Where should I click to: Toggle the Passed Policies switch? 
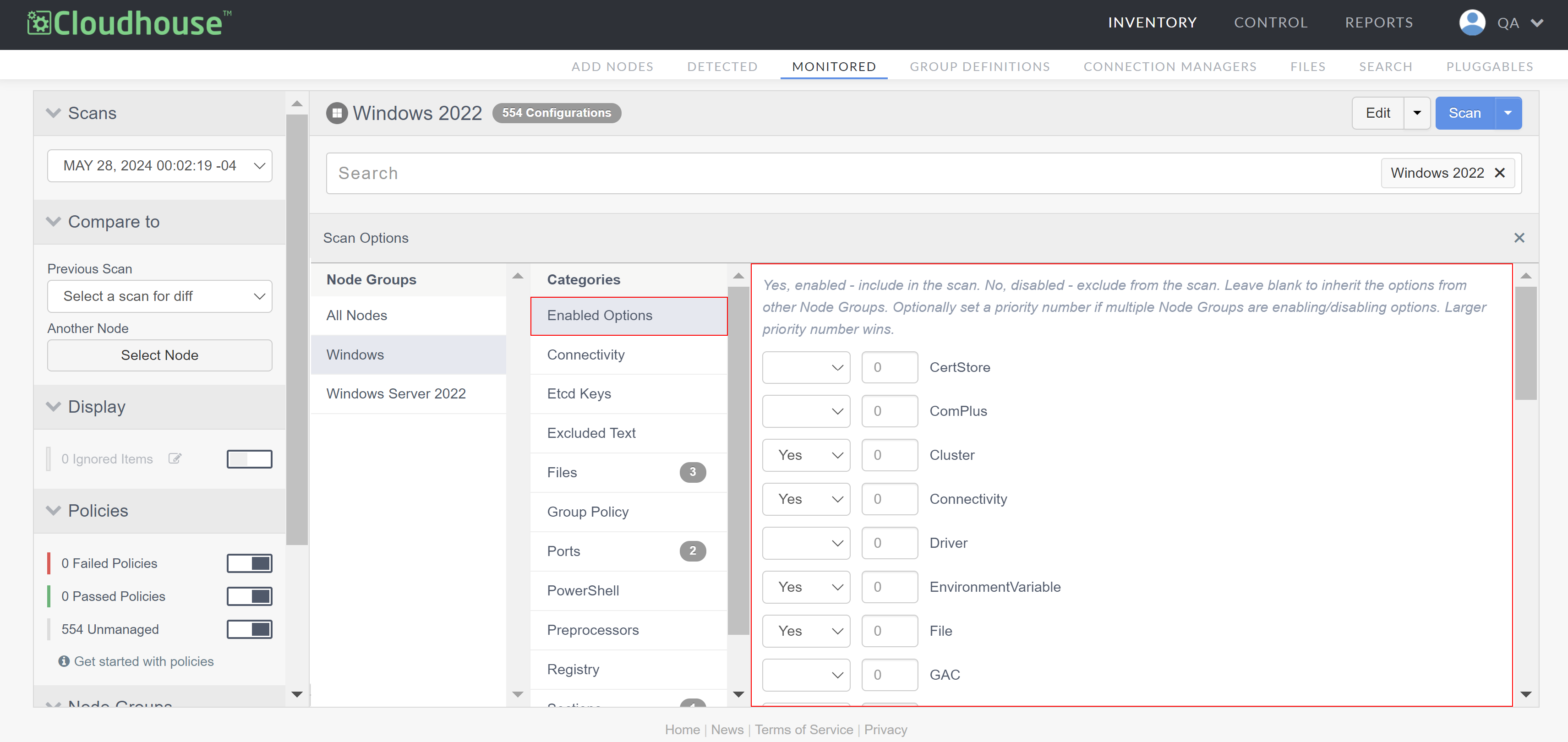coord(249,596)
